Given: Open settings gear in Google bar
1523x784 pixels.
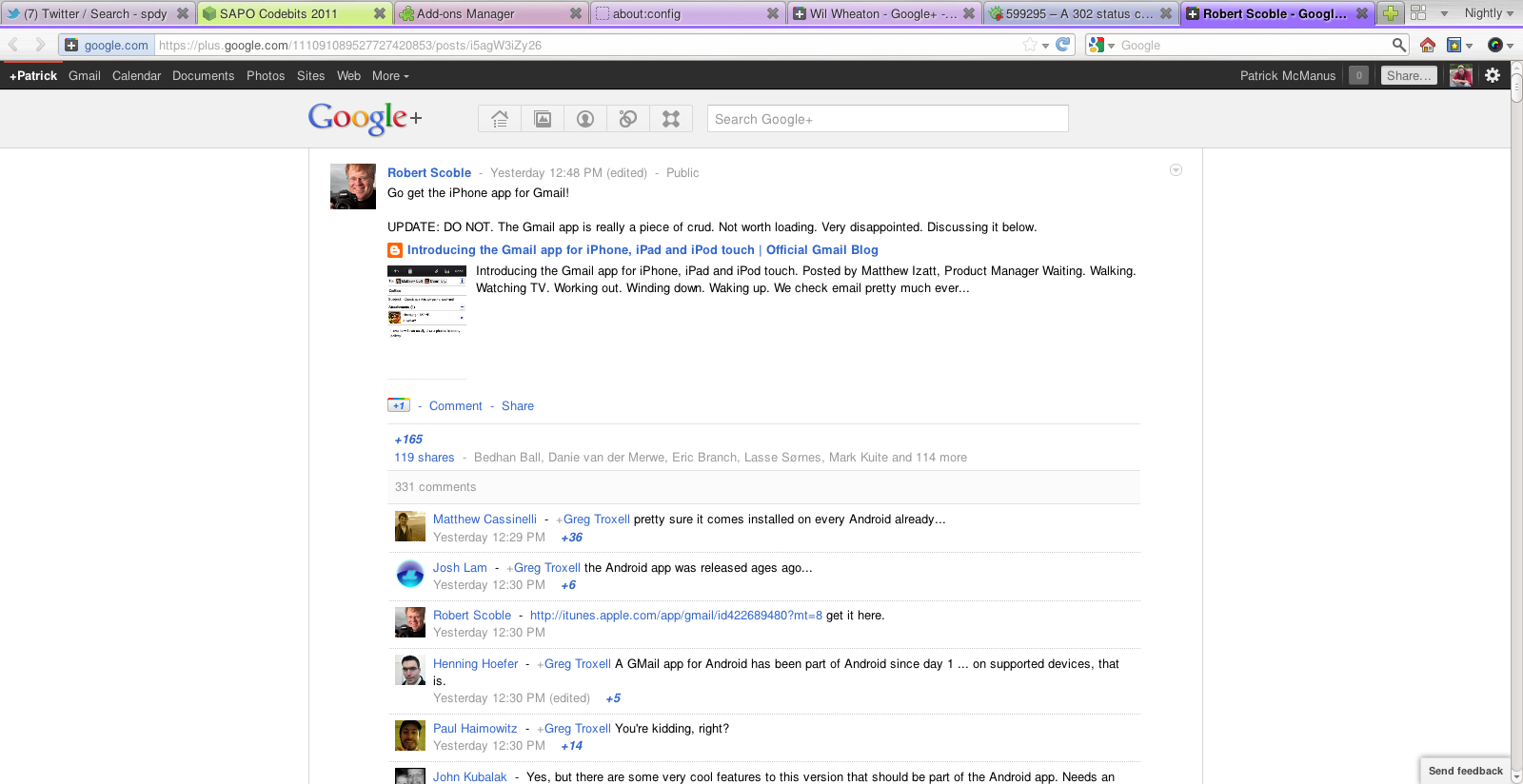Looking at the screenshot, I should 1493,75.
